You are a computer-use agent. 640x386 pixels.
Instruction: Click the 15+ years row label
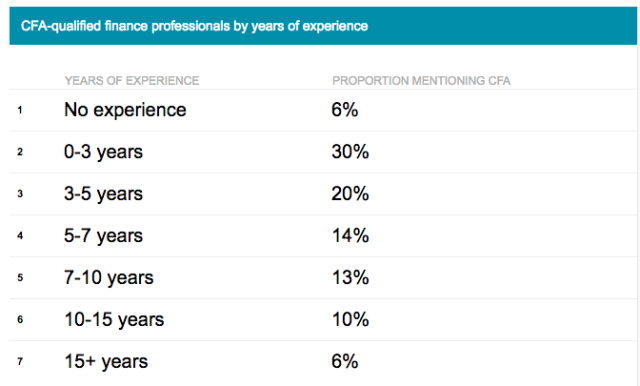coord(106,362)
